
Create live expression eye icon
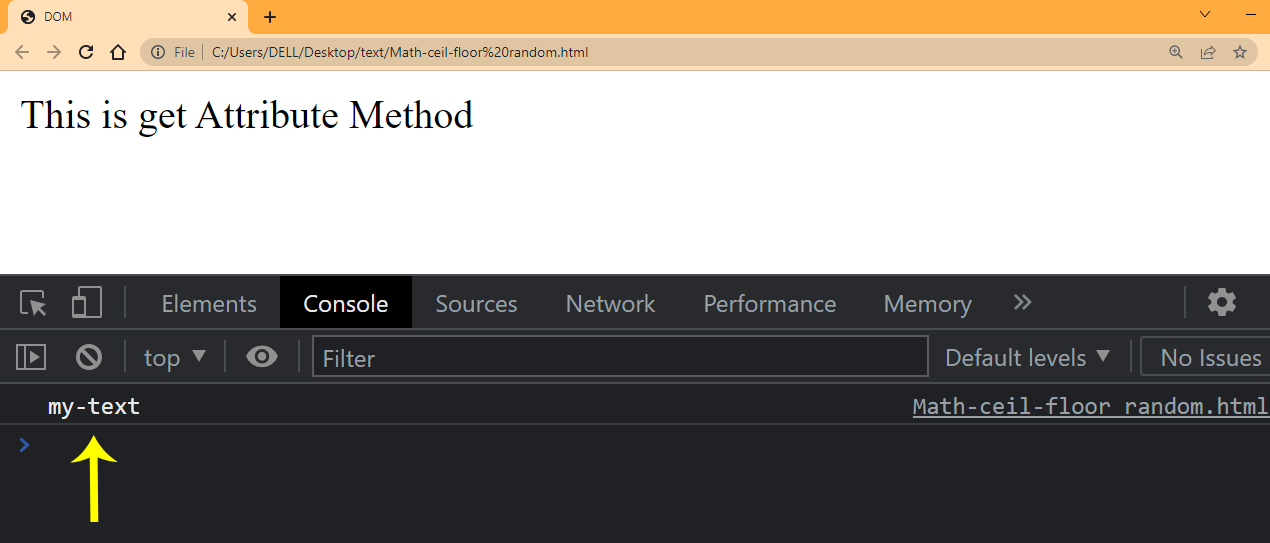262,356
